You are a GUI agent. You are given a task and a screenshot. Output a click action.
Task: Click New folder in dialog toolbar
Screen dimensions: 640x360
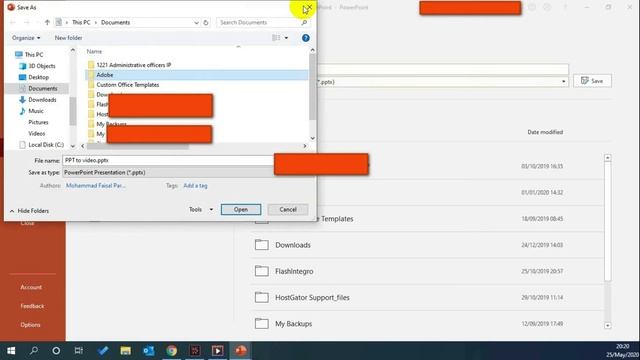pos(69,38)
